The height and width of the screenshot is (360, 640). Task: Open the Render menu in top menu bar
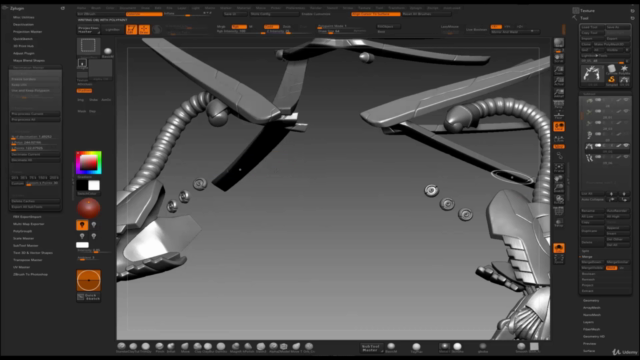(x=316, y=8)
